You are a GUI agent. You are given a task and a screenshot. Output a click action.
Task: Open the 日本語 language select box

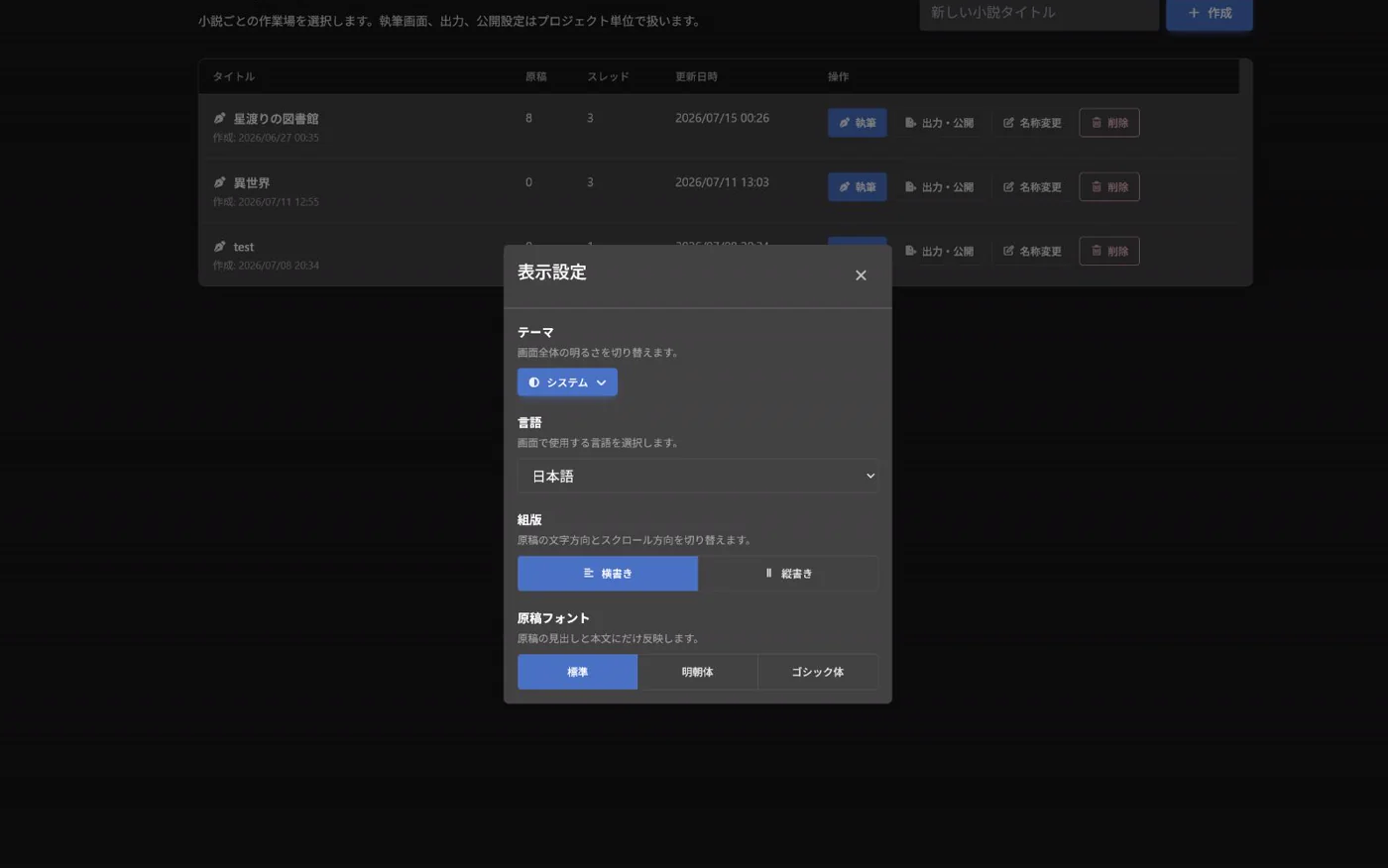[698, 477]
